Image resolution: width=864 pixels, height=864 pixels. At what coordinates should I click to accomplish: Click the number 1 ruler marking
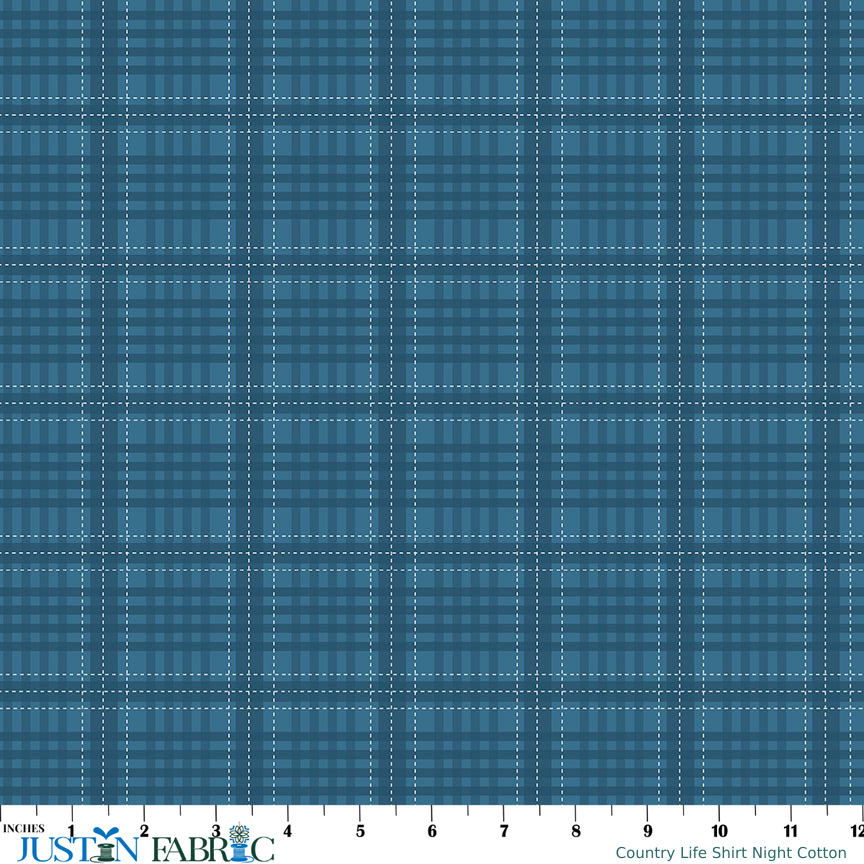point(72,829)
